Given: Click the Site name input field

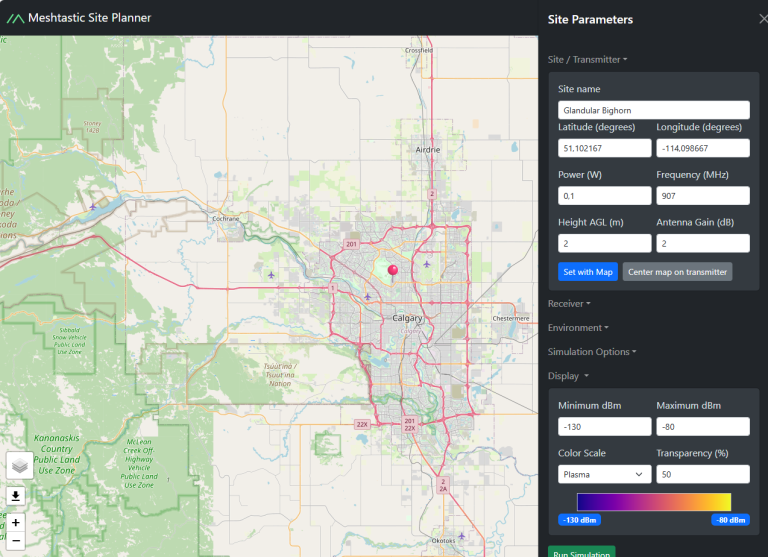Looking at the screenshot, I should pyautogui.click(x=653, y=110).
